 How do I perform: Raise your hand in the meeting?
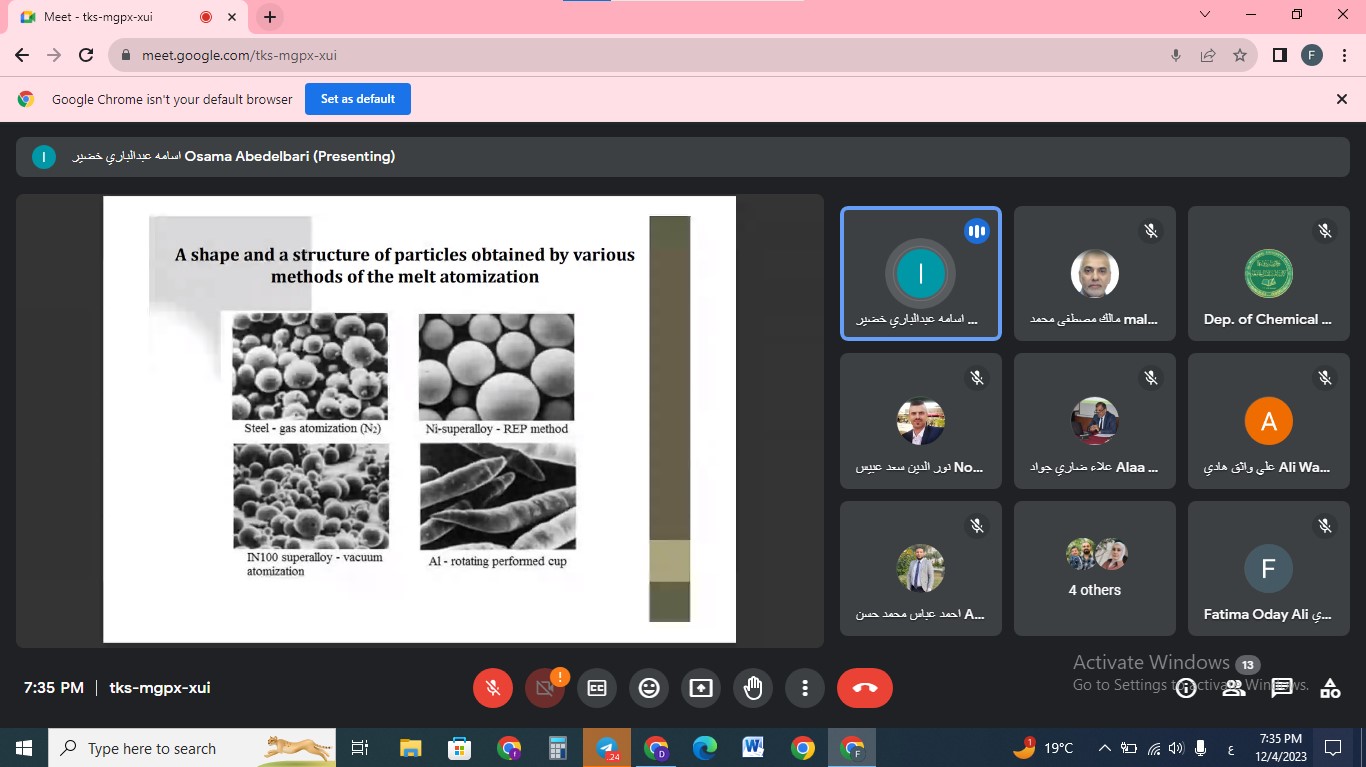point(753,688)
